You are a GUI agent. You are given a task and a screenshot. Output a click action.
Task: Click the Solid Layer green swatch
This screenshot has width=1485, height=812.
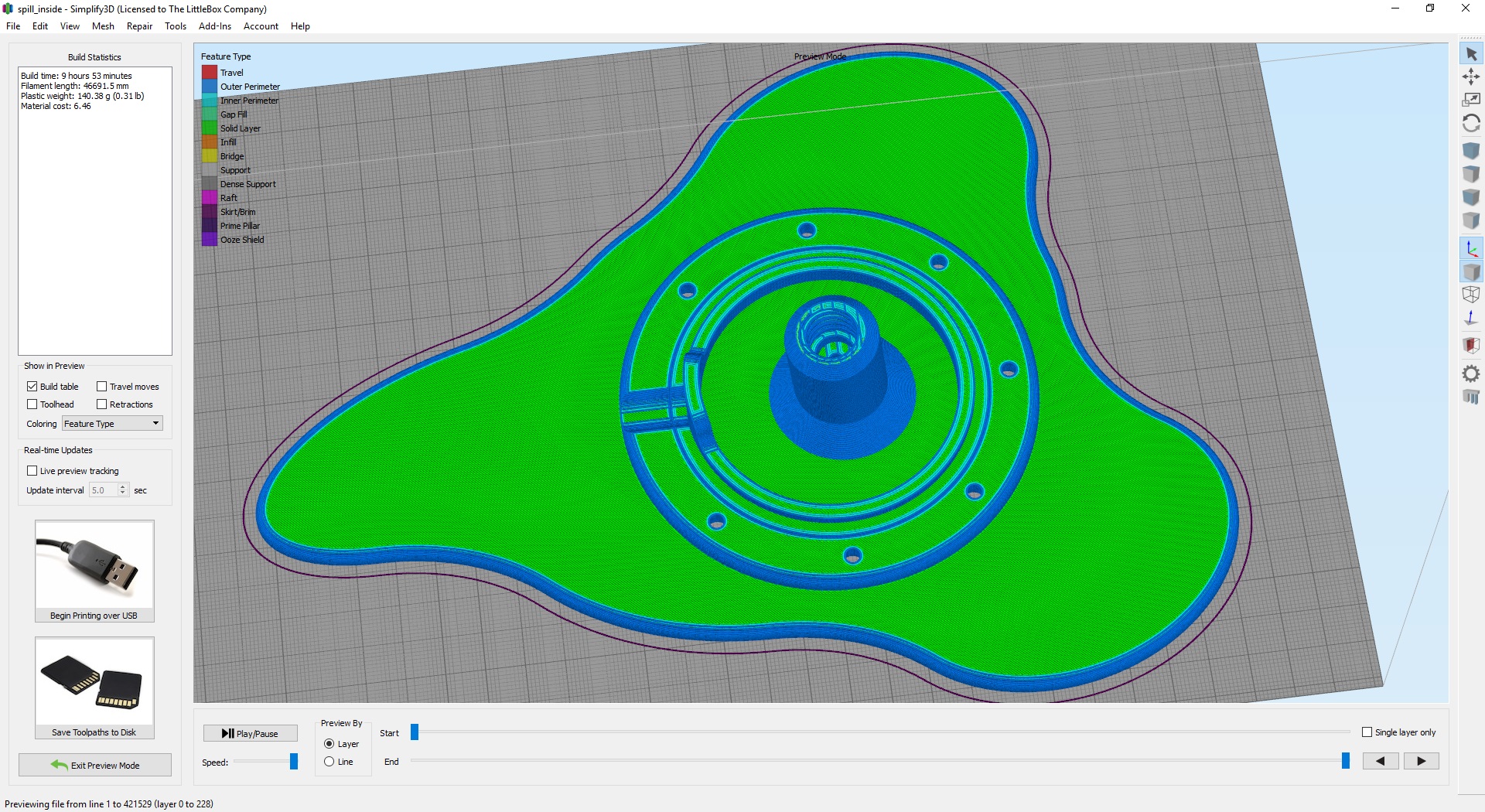pos(210,128)
